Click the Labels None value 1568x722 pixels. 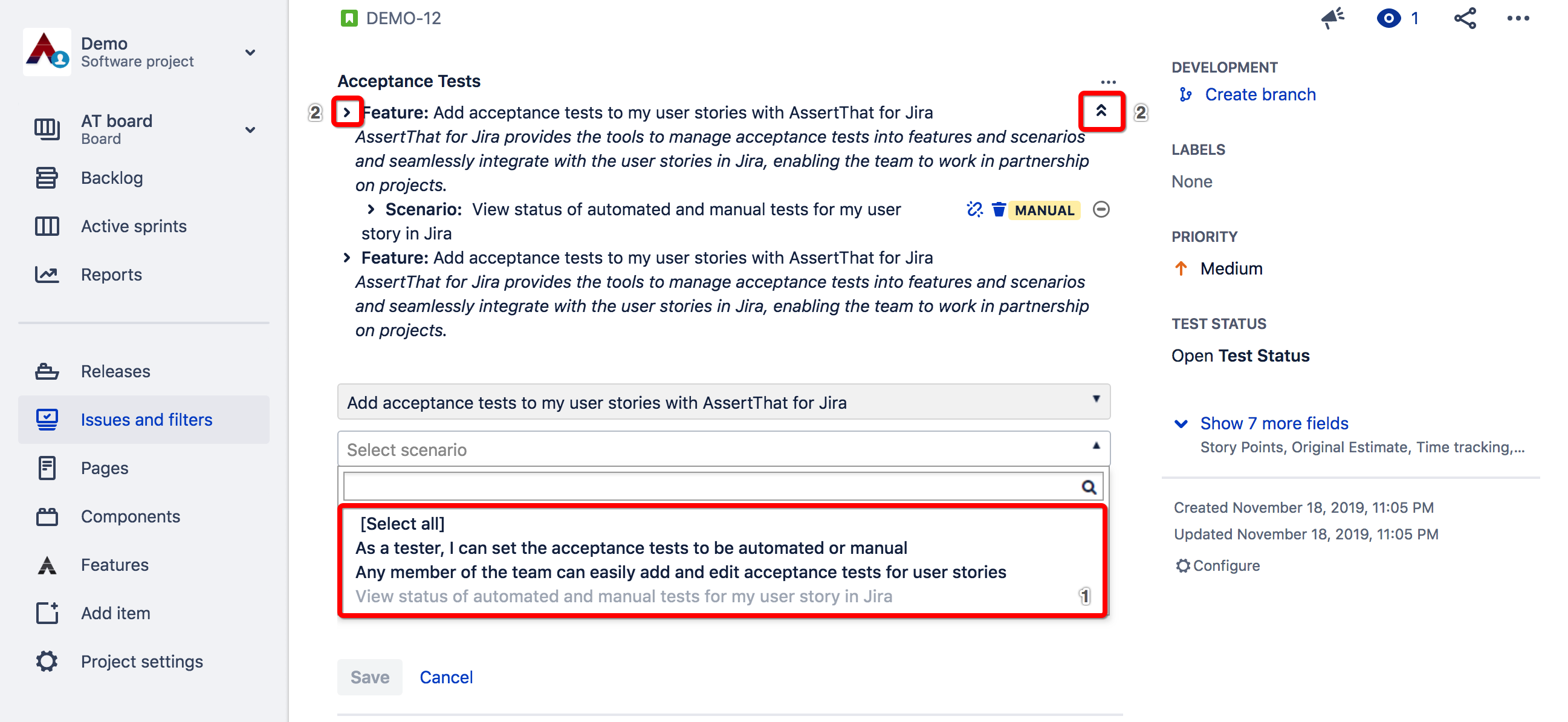[x=1191, y=181]
